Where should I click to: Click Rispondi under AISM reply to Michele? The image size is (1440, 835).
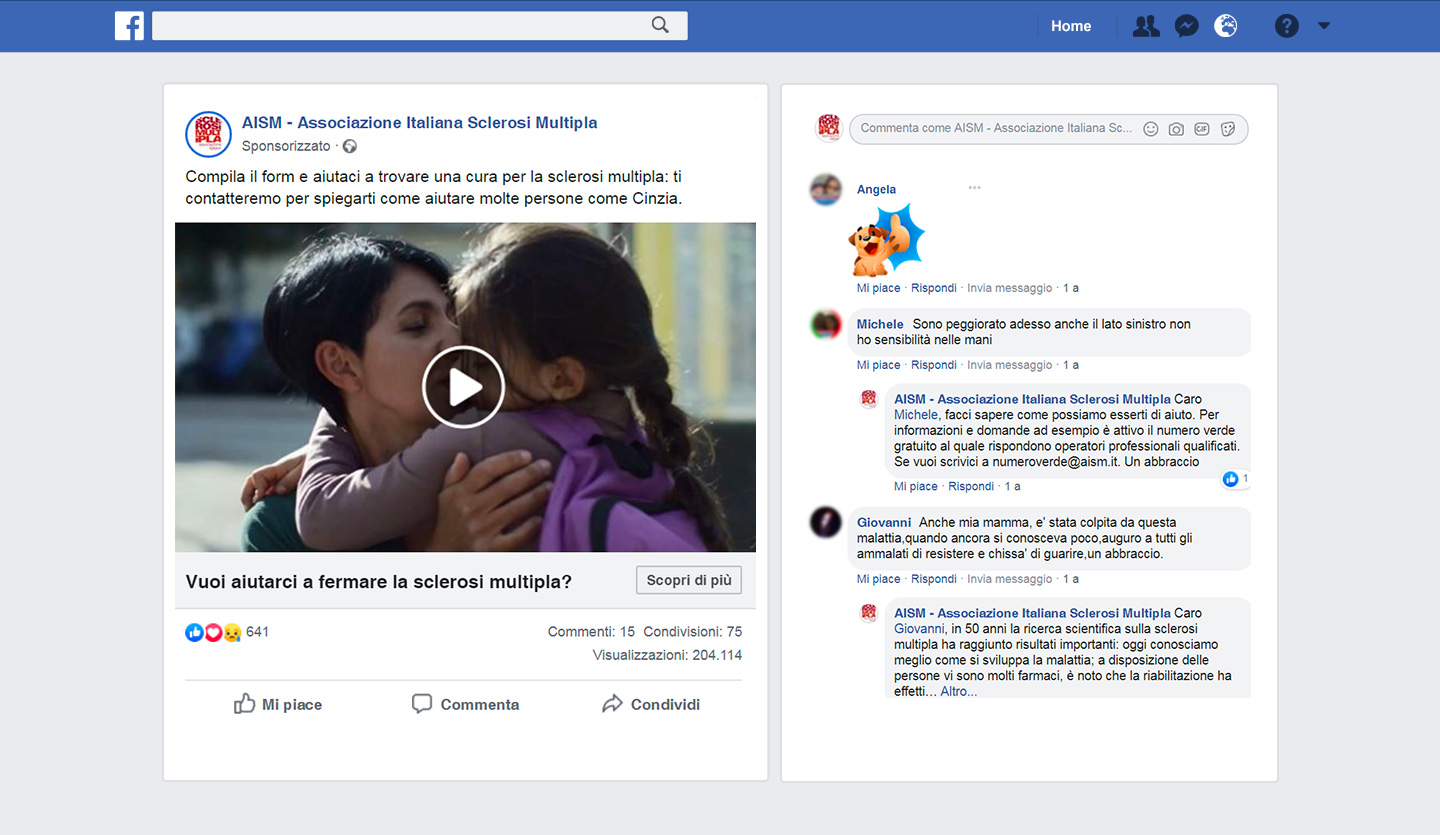coord(971,486)
